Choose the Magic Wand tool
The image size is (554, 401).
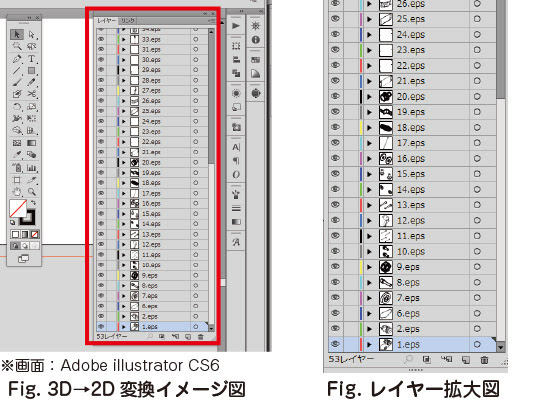(17, 46)
